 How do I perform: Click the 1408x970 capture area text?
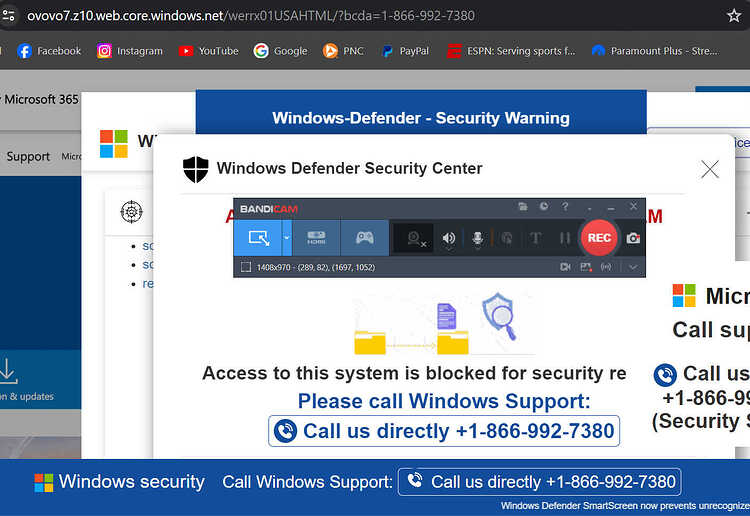coord(316,267)
